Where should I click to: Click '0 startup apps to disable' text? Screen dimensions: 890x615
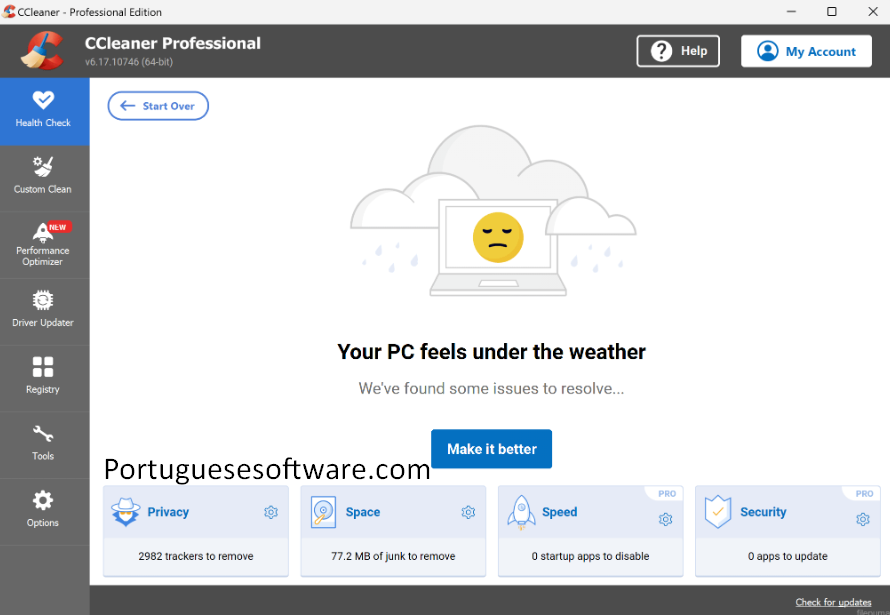point(590,557)
